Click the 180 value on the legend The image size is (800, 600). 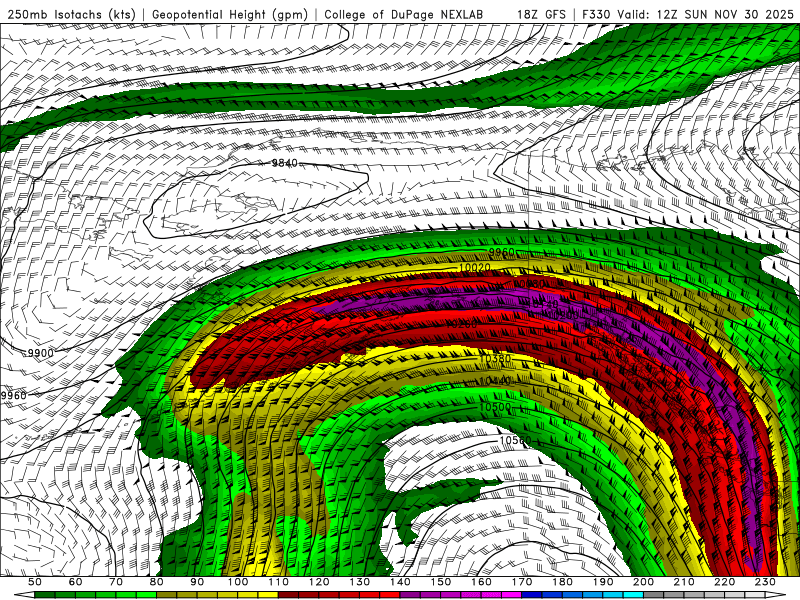click(562, 582)
